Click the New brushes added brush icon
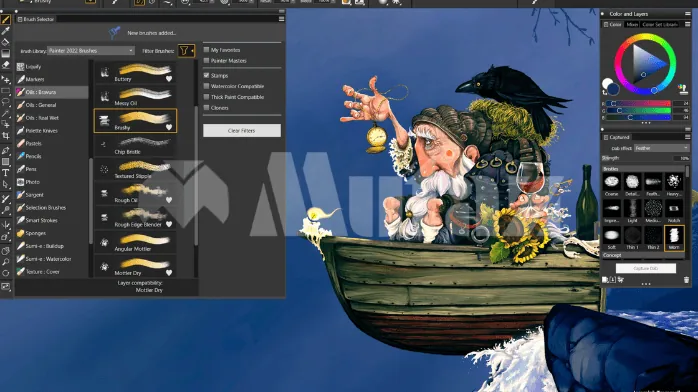Image resolution: width=698 pixels, height=392 pixels. coord(114,32)
